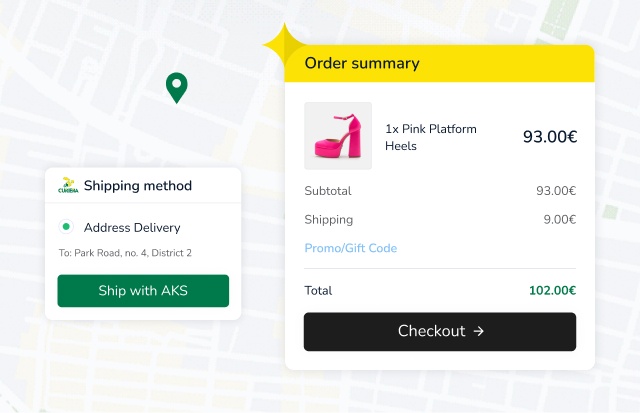The height and width of the screenshot is (413, 640).
Task: Click the Shipping method heading
Action: tap(137, 185)
